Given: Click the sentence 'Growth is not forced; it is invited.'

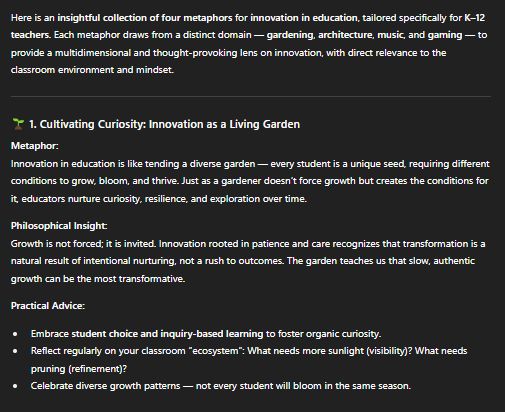Looking at the screenshot, I should [83, 244].
